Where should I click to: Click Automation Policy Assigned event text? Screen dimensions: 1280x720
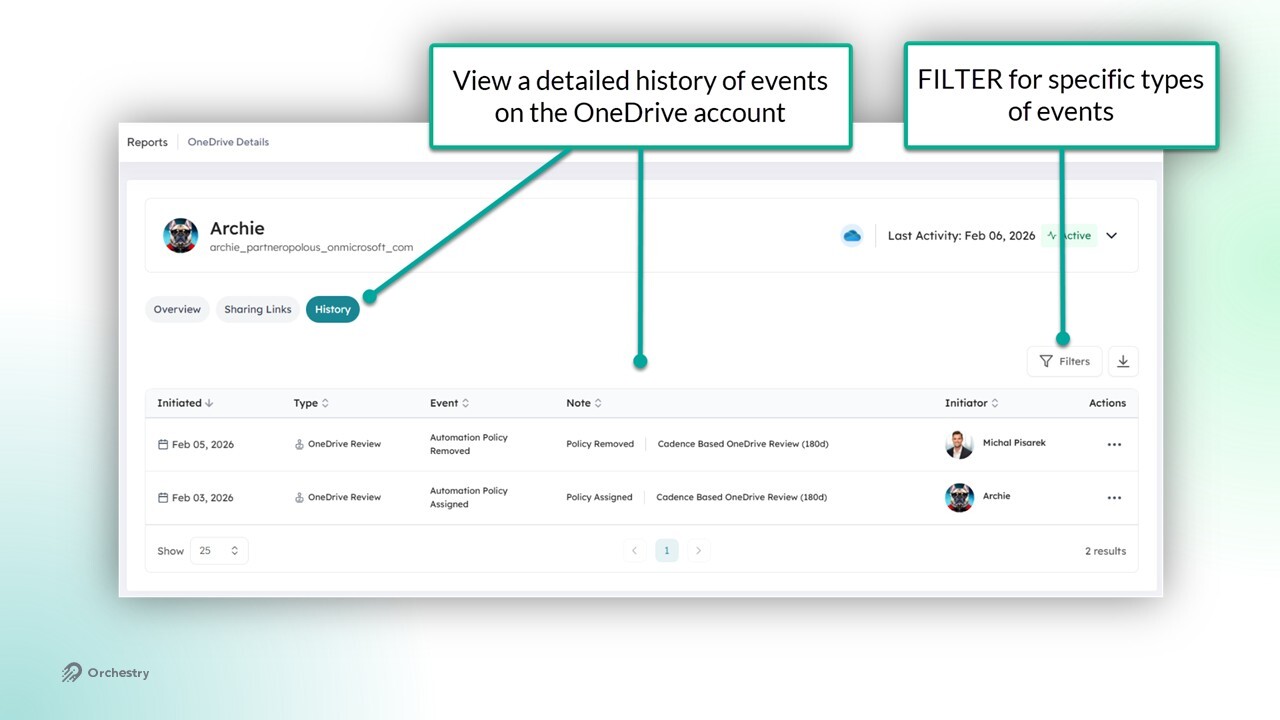tap(469, 497)
